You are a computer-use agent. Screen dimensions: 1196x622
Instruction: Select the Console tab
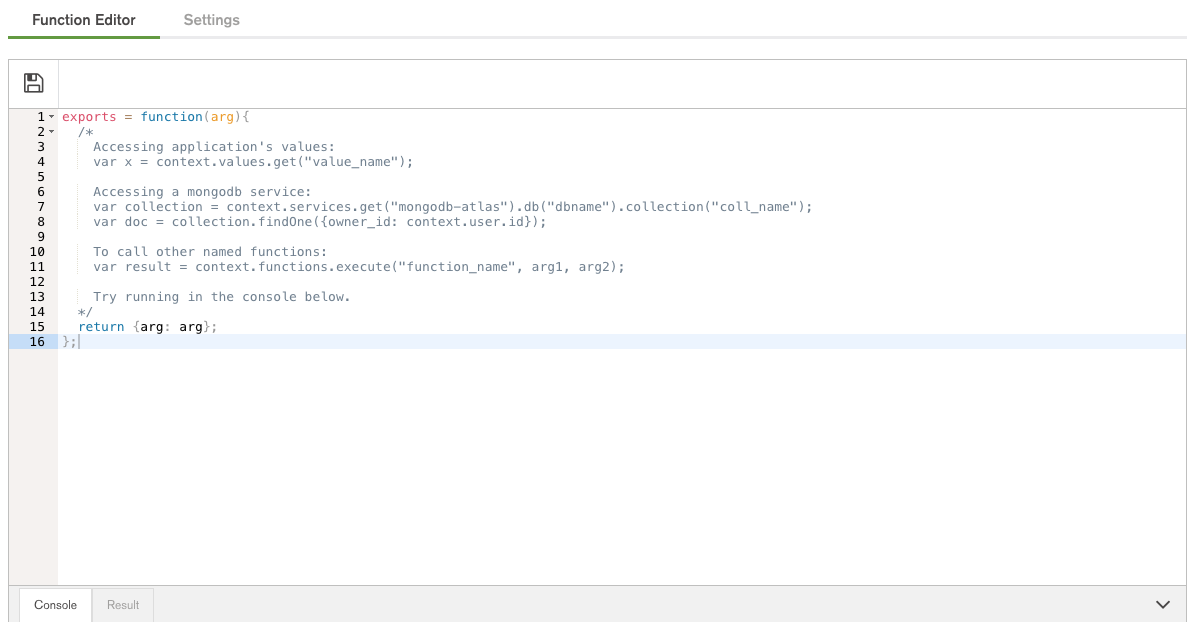[56, 604]
